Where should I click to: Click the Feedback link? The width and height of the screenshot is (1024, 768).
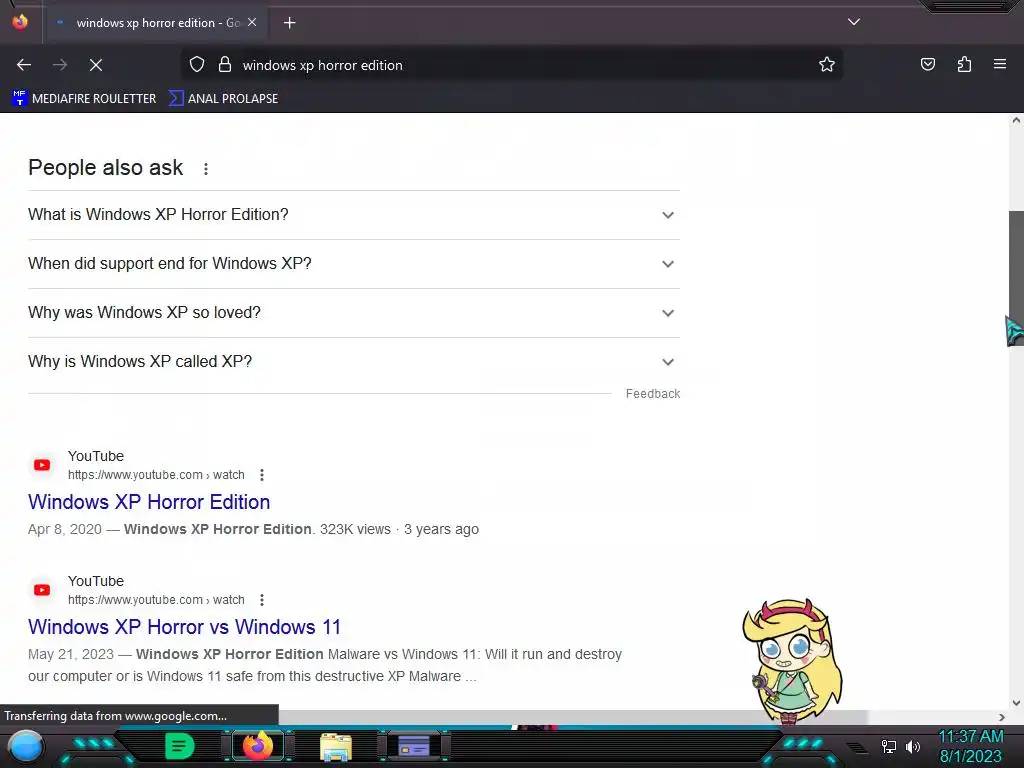[652, 394]
